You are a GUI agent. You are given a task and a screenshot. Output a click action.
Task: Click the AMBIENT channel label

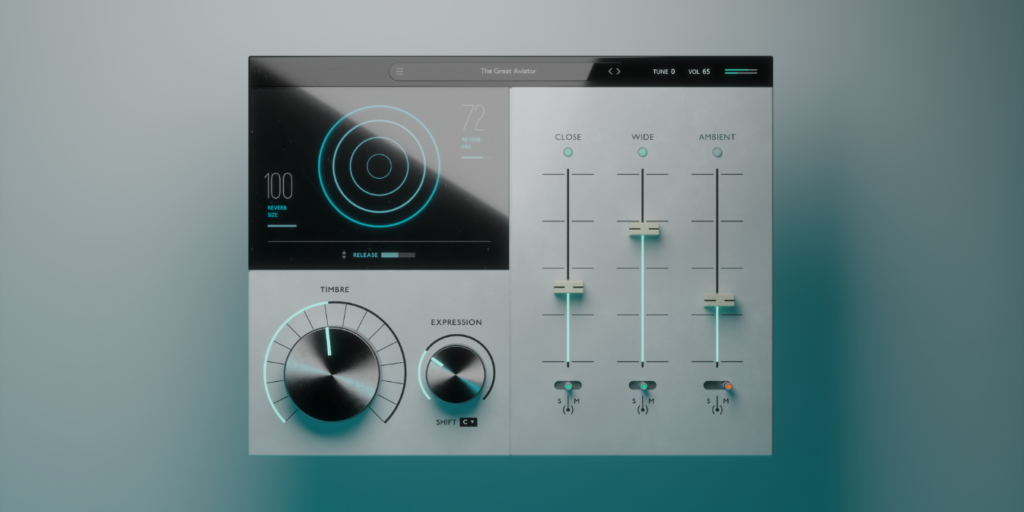point(717,137)
